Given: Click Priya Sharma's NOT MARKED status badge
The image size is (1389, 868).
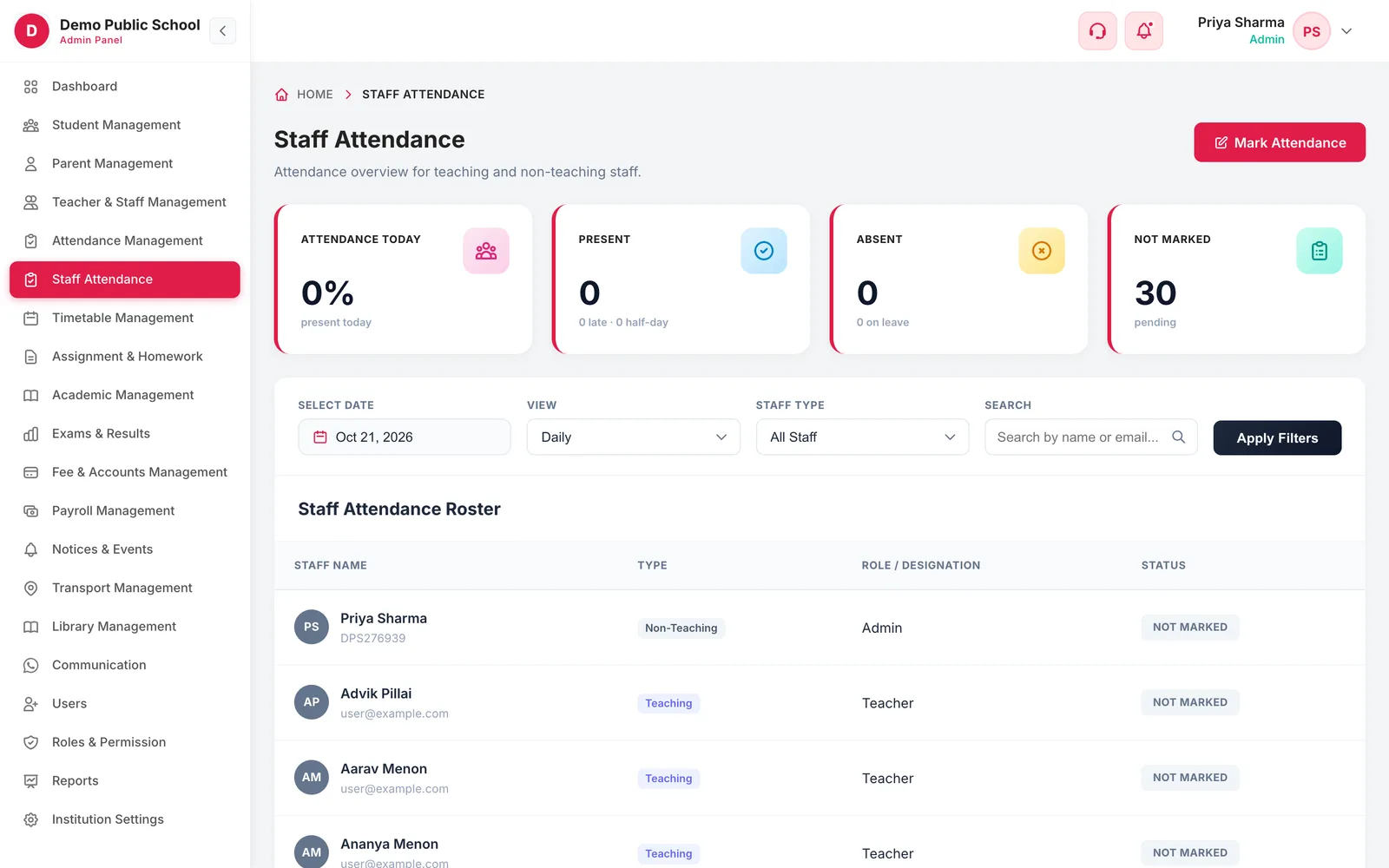Looking at the screenshot, I should (x=1190, y=628).
